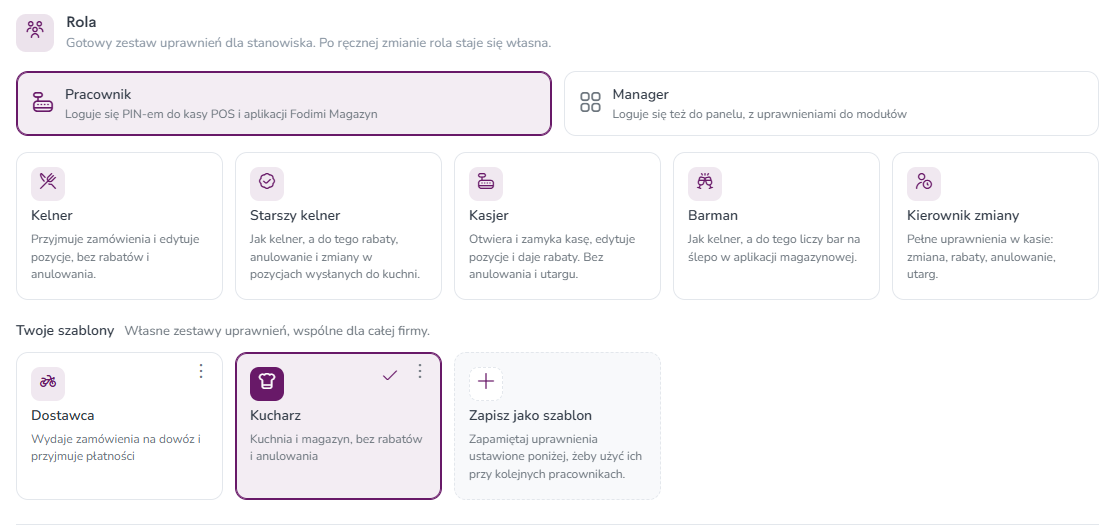This screenshot has height=525, width=1115.
Task: Save permissions via Zapisz jako szablon
Action: (558, 425)
